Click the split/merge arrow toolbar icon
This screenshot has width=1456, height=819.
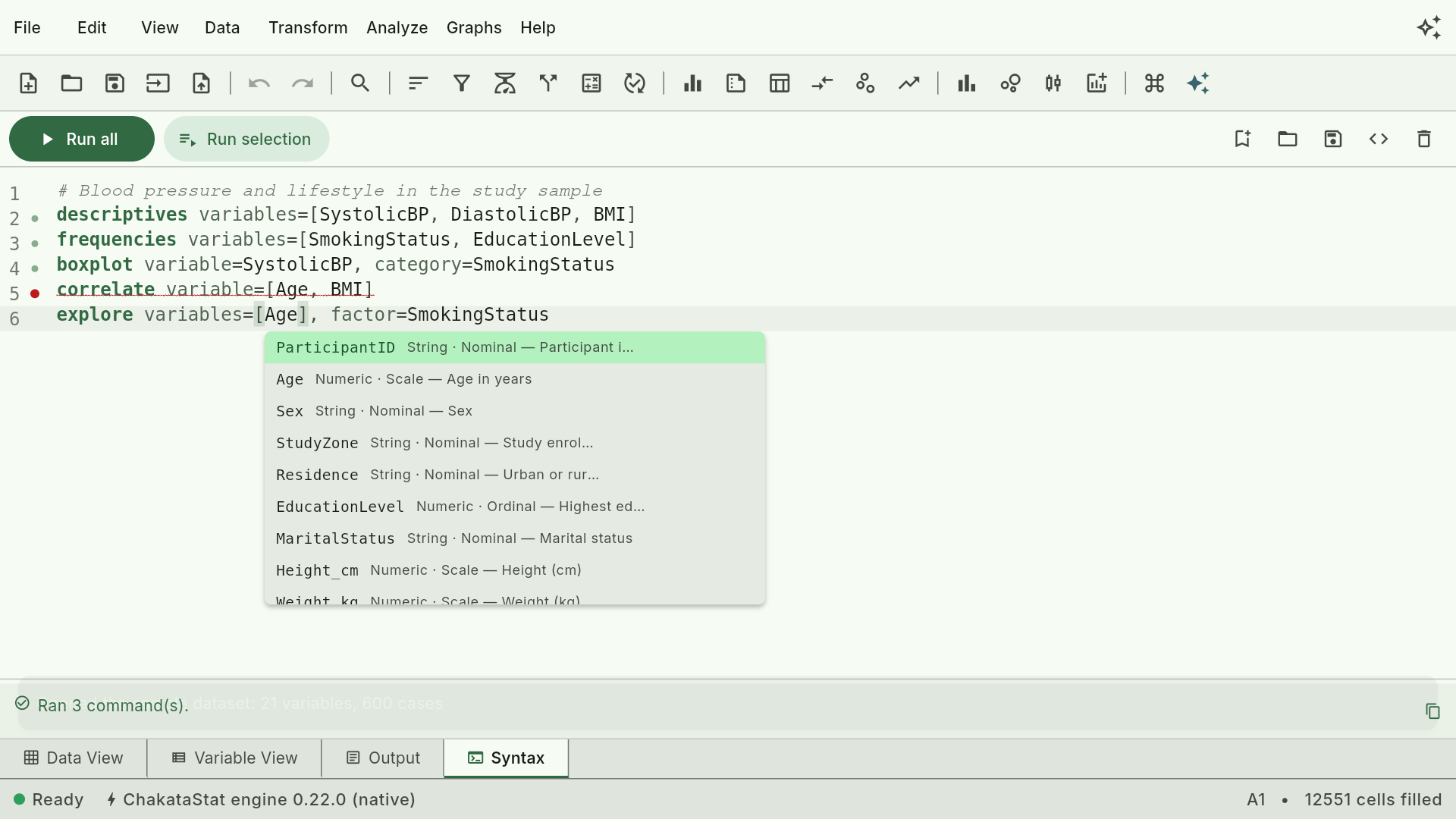click(x=548, y=83)
